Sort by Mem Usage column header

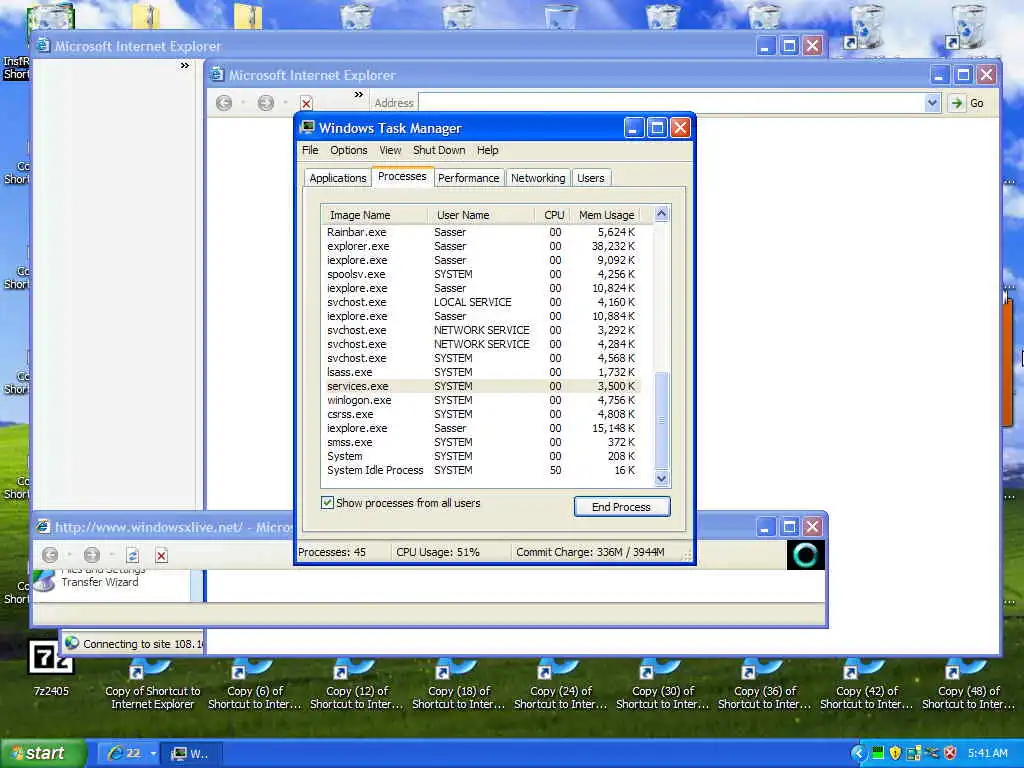(606, 215)
